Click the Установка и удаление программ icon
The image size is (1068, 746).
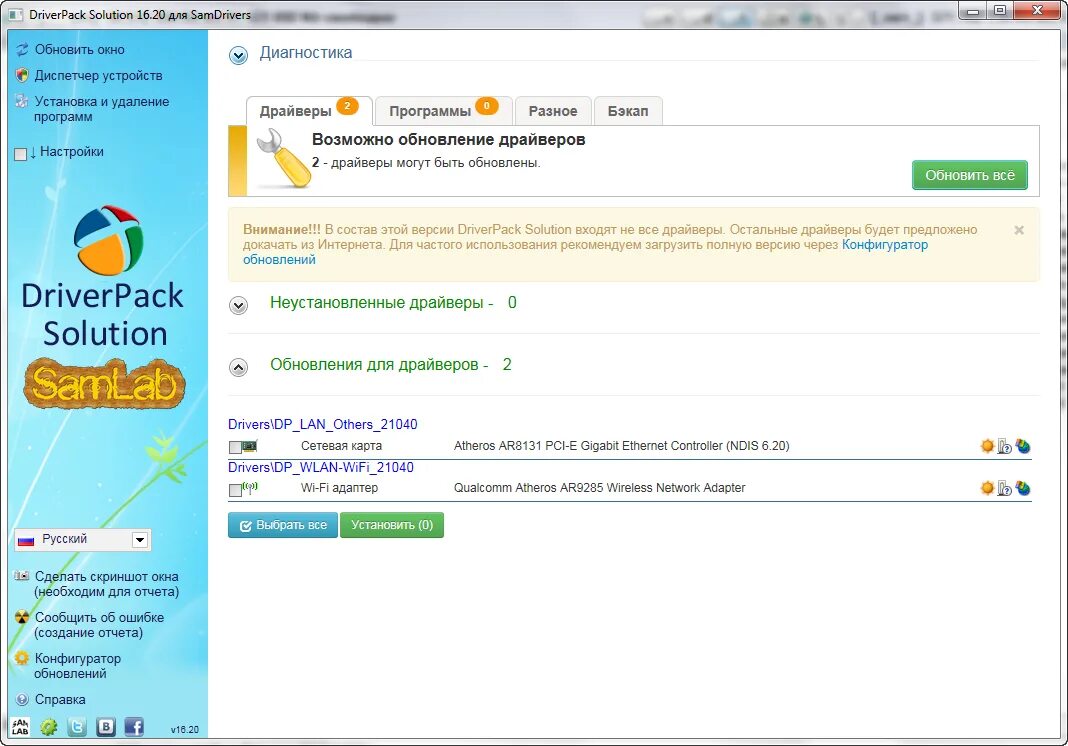point(22,102)
